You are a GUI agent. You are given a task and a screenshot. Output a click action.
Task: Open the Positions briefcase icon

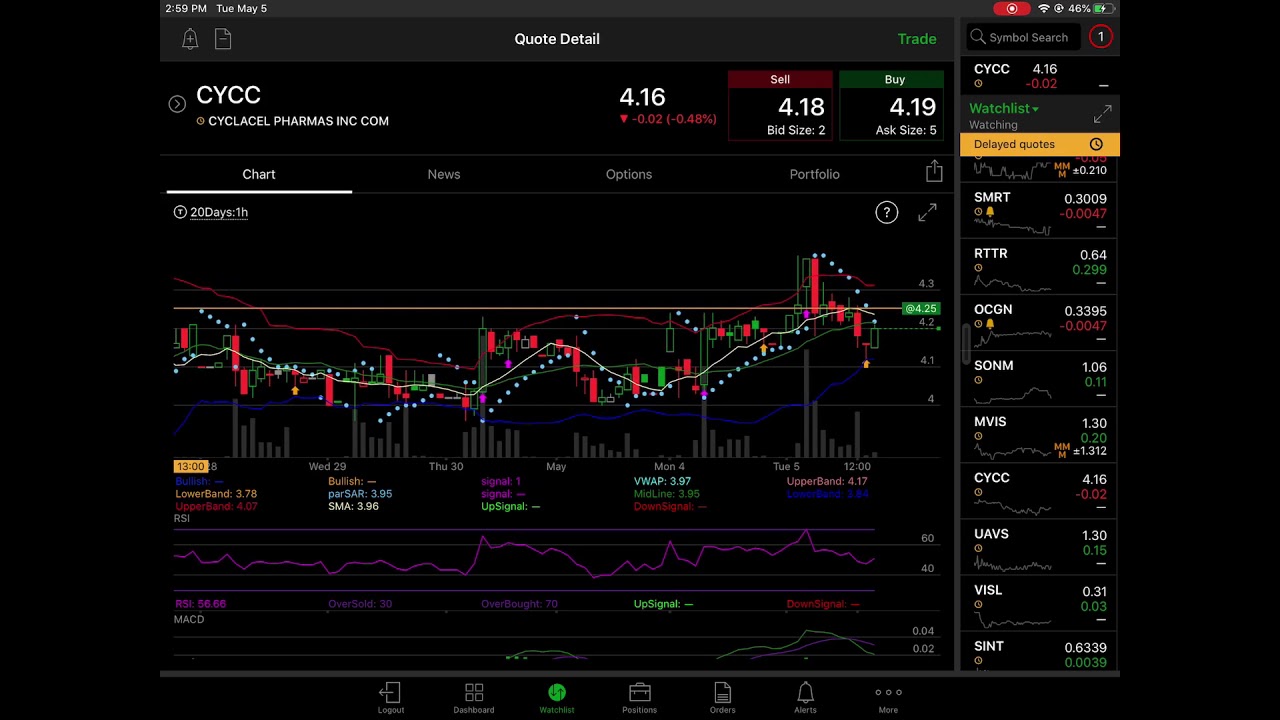pyautogui.click(x=640, y=698)
